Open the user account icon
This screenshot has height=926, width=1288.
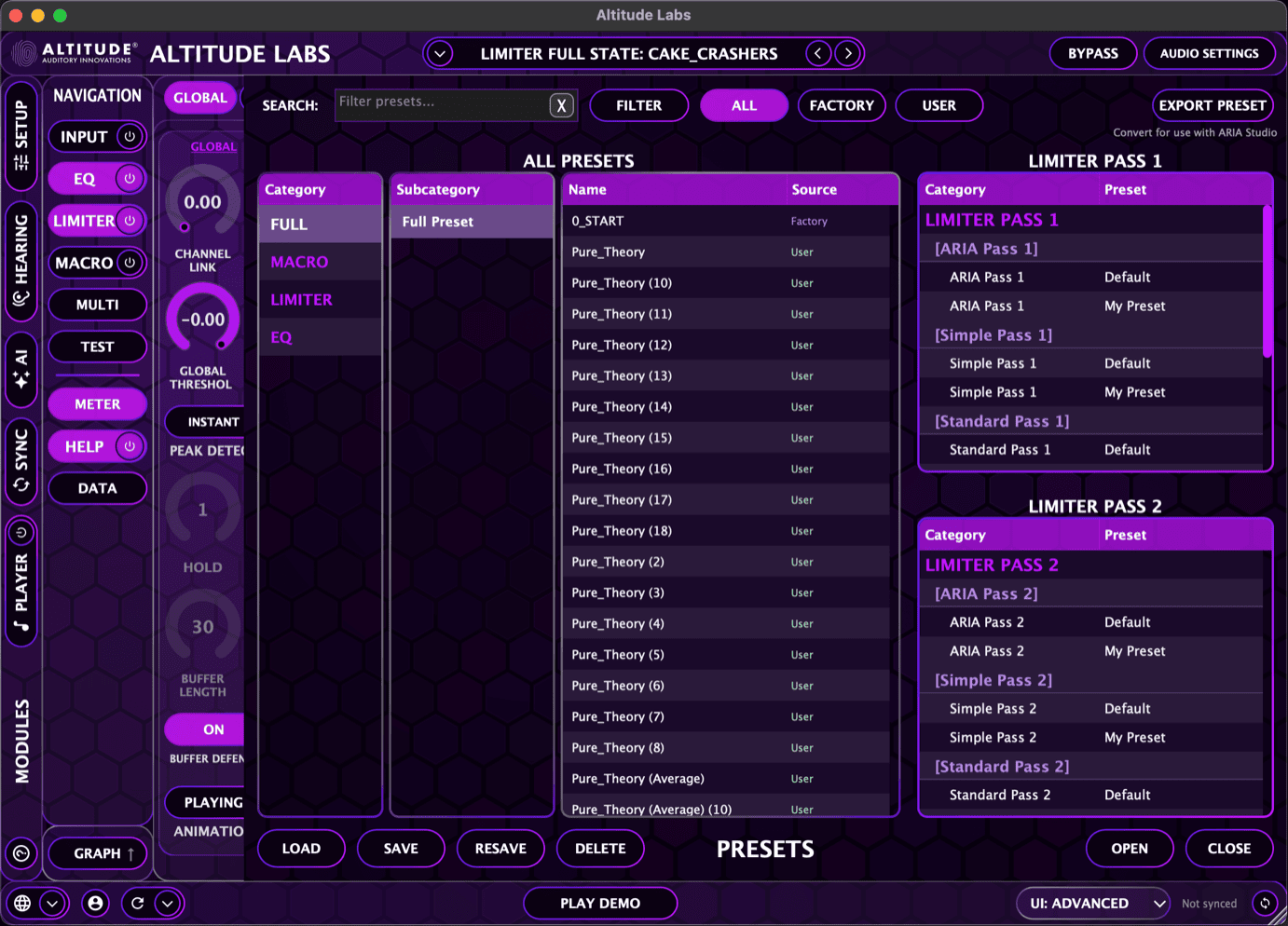tap(95, 903)
